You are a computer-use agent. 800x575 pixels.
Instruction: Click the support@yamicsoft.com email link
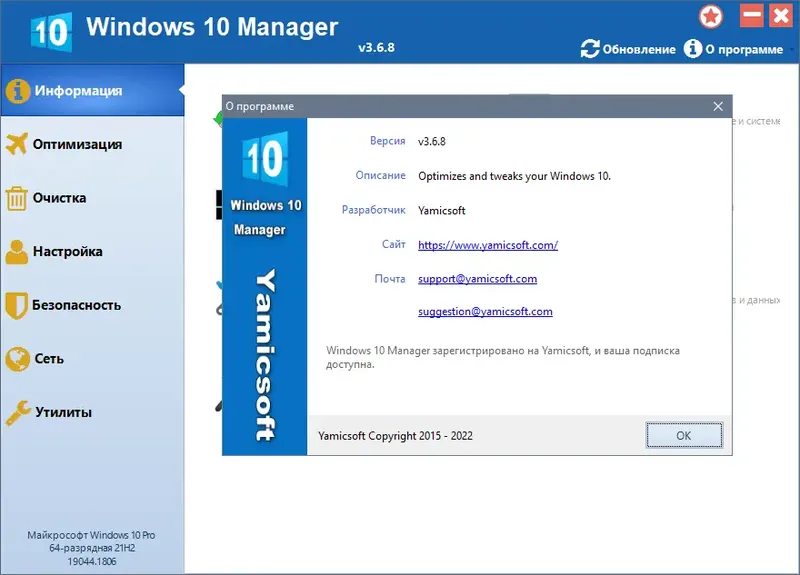pyautogui.click(x=478, y=279)
